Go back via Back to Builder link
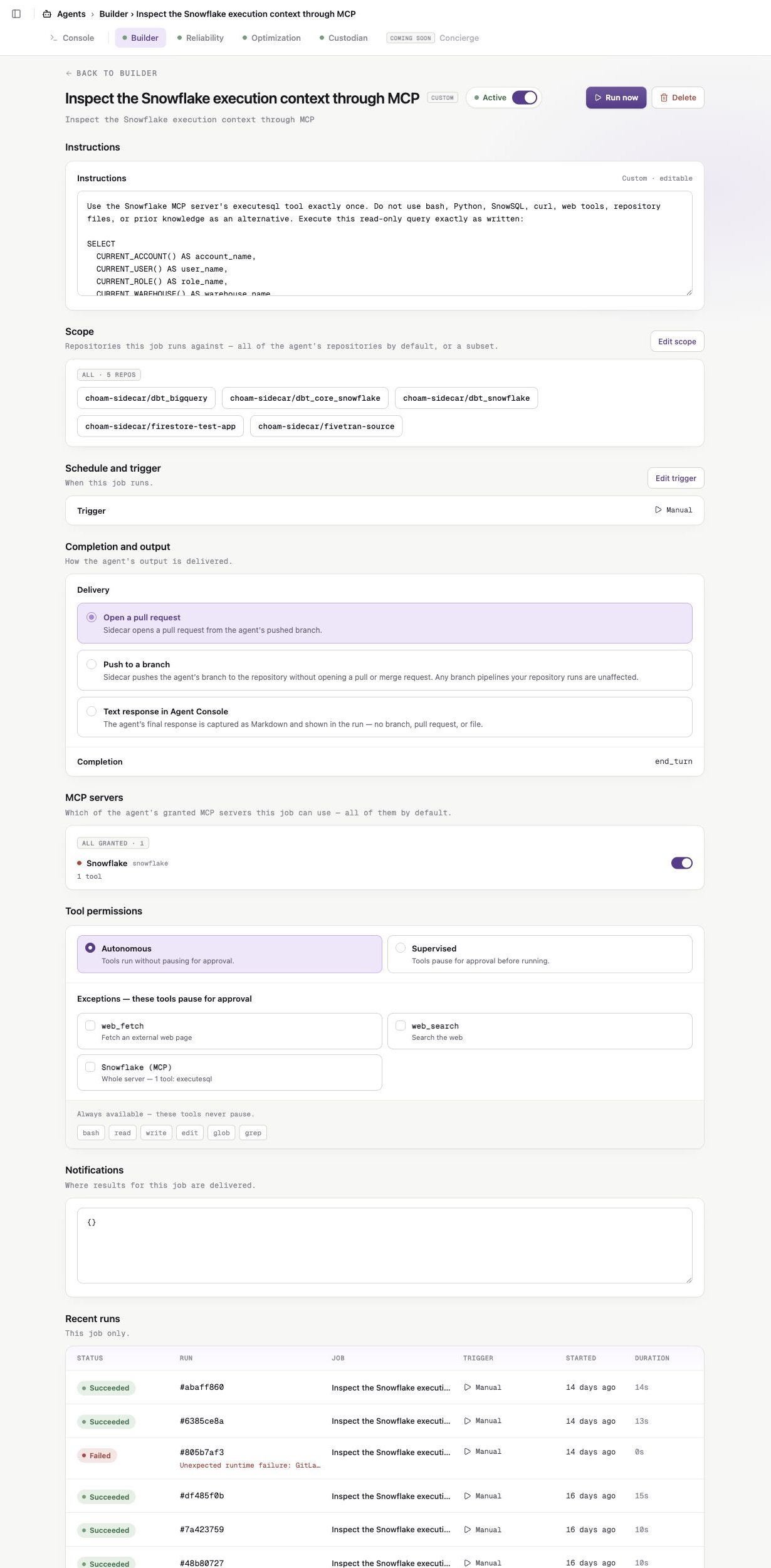Image resolution: width=771 pixels, height=1568 pixels. (x=112, y=73)
